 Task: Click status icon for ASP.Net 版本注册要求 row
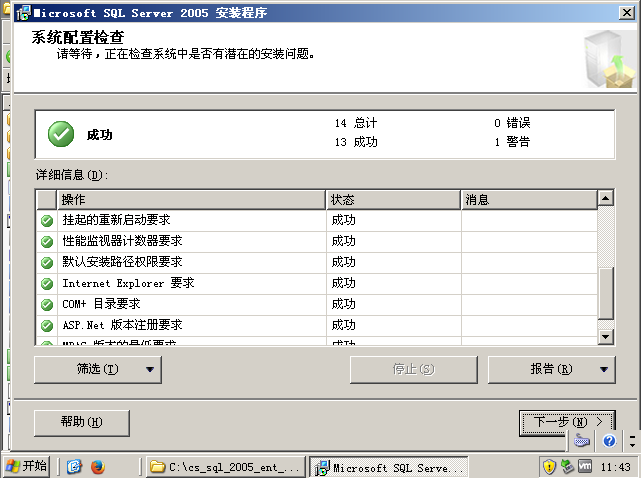tap(47, 325)
